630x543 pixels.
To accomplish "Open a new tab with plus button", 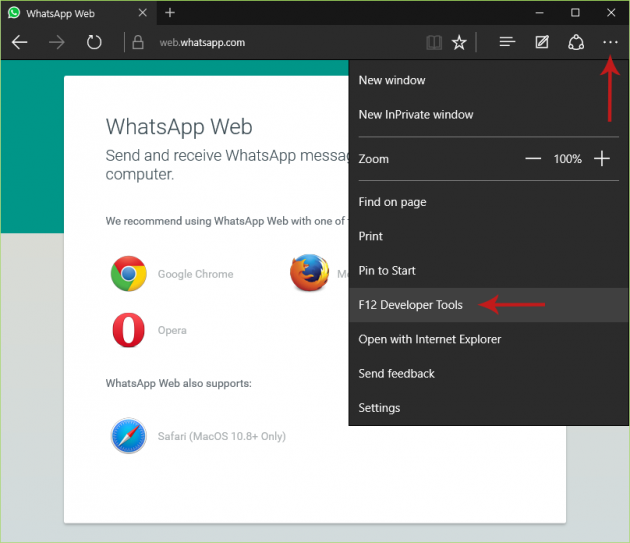I will click(170, 13).
